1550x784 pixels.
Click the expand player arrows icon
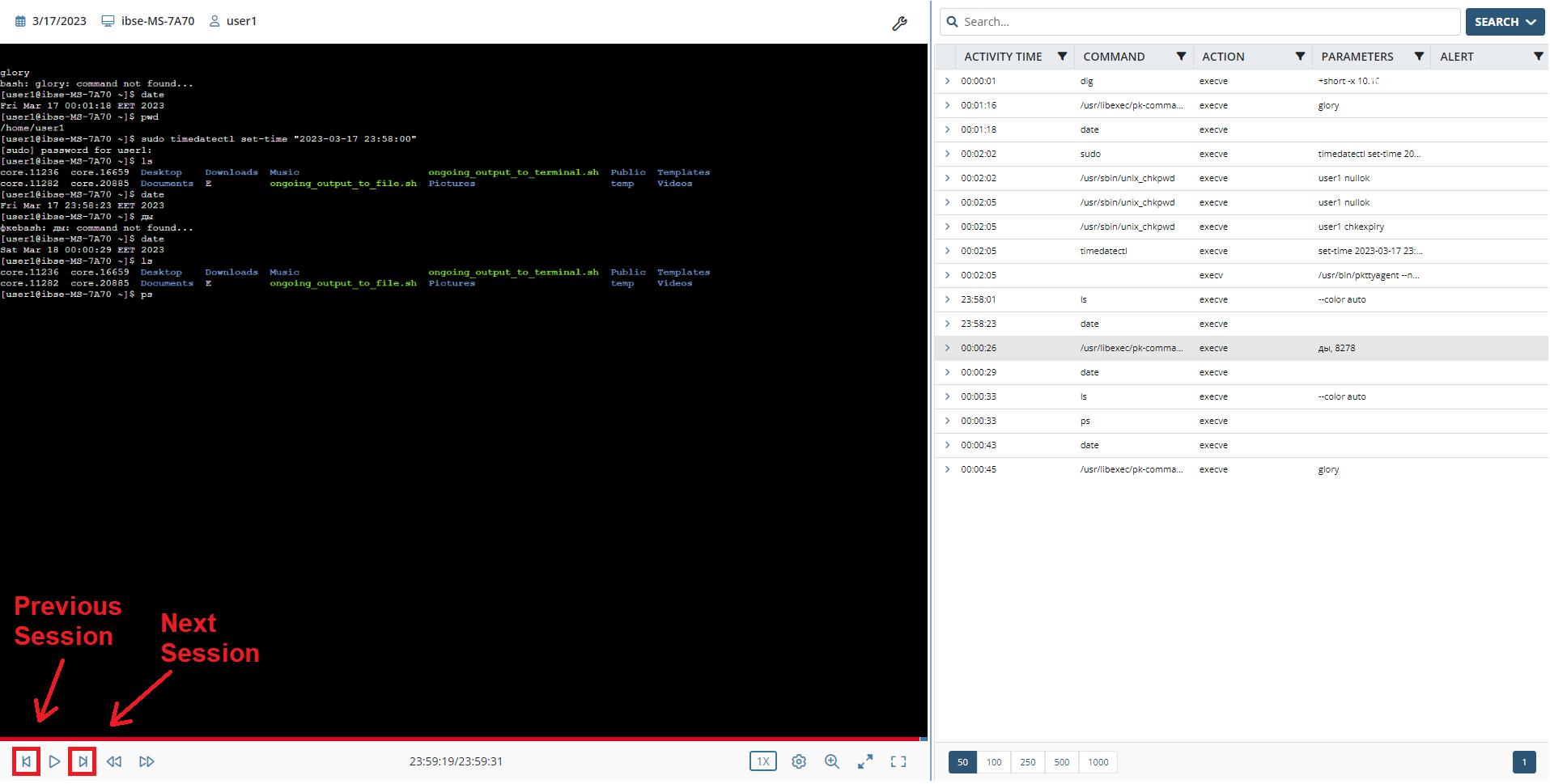(x=865, y=761)
